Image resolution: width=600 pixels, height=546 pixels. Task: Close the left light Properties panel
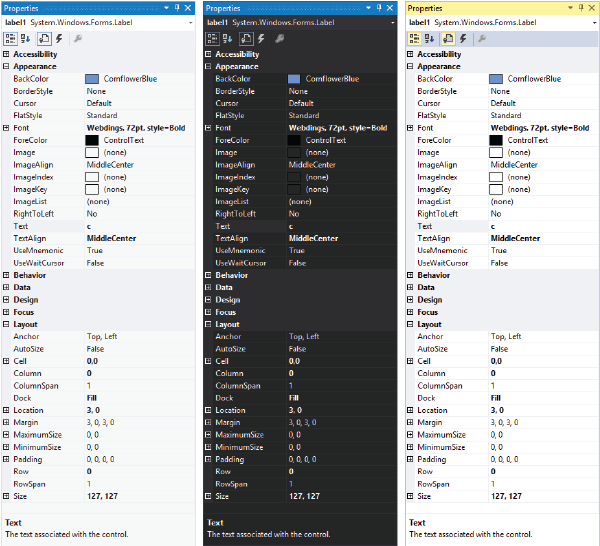click(x=188, y=8)
